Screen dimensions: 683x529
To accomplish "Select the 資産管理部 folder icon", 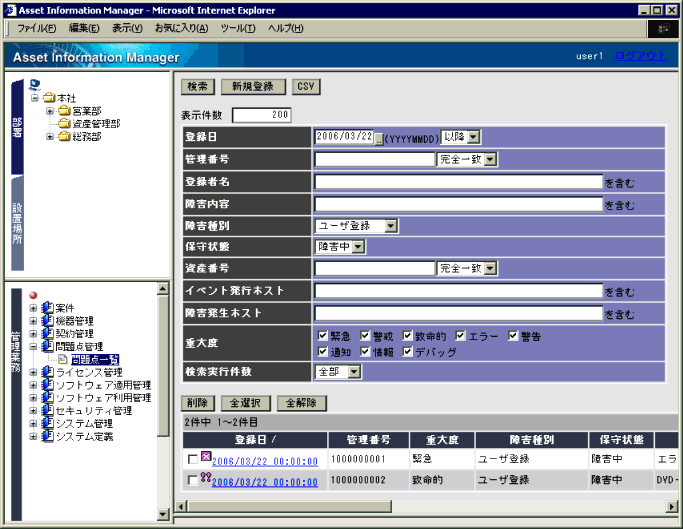I will 64,123.
